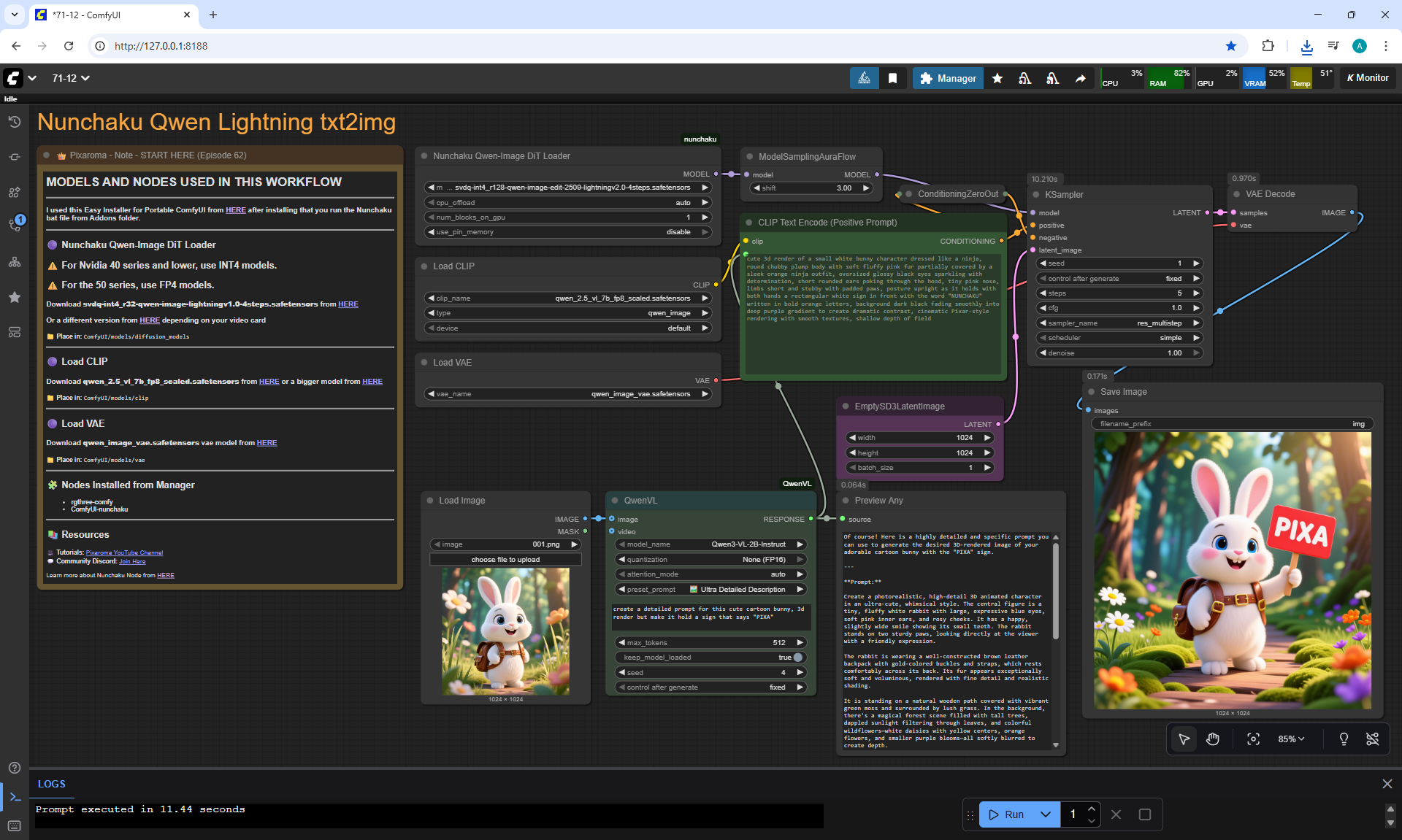This screenshot has width=1402, height=840.
Task: Open the templates sidebar icon
Action: pyautogui.click(x=14, y=333)
